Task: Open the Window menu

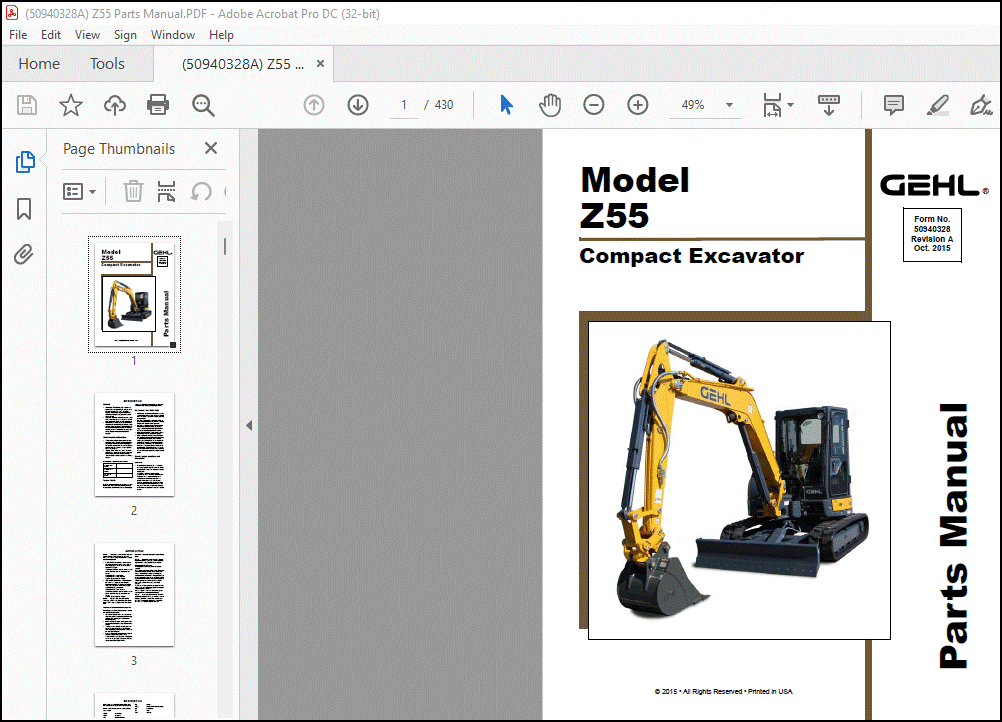Action: point(173,35)
